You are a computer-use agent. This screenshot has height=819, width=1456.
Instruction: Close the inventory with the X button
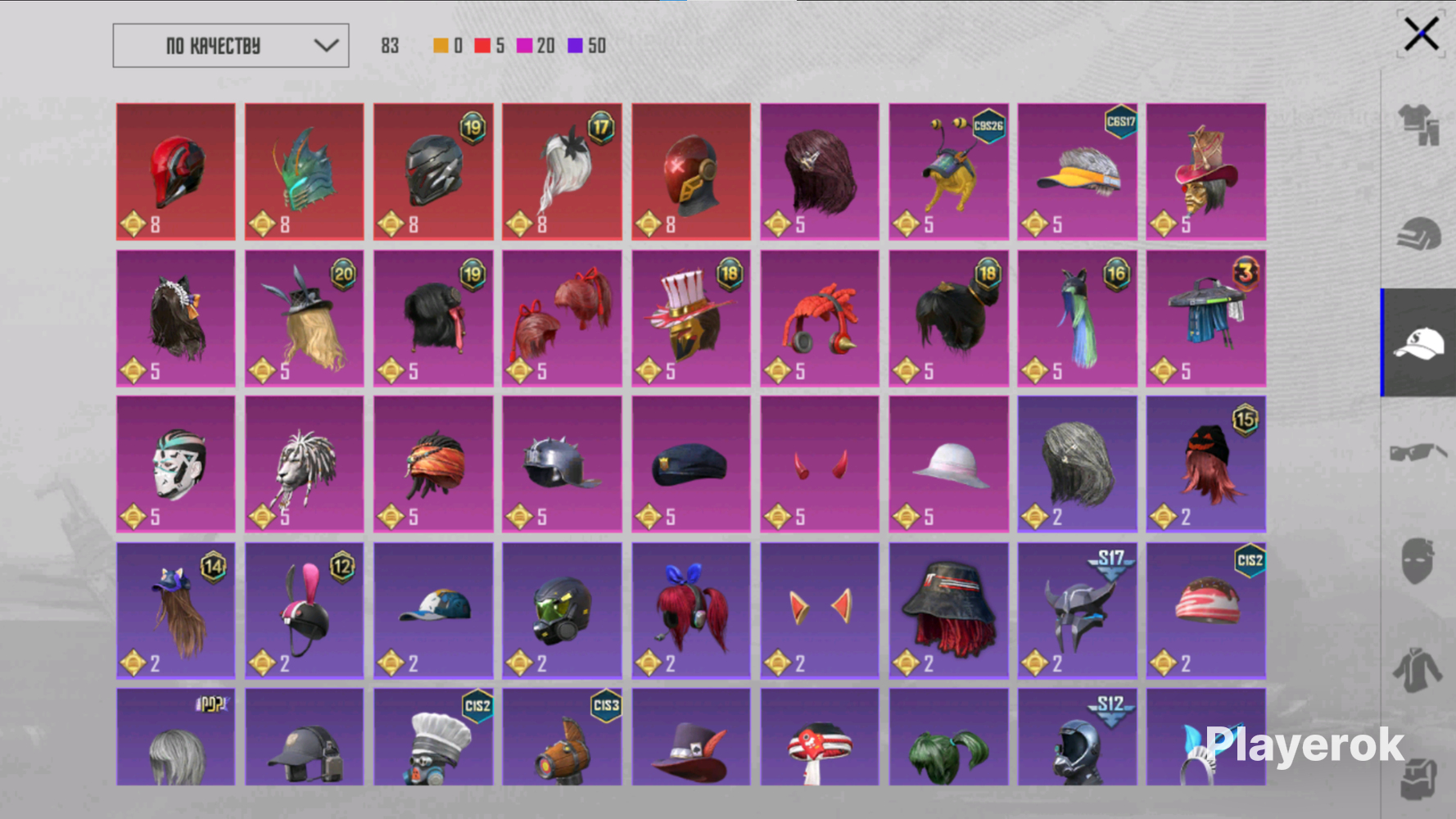pyautogui.click(x=1421, y=34)
